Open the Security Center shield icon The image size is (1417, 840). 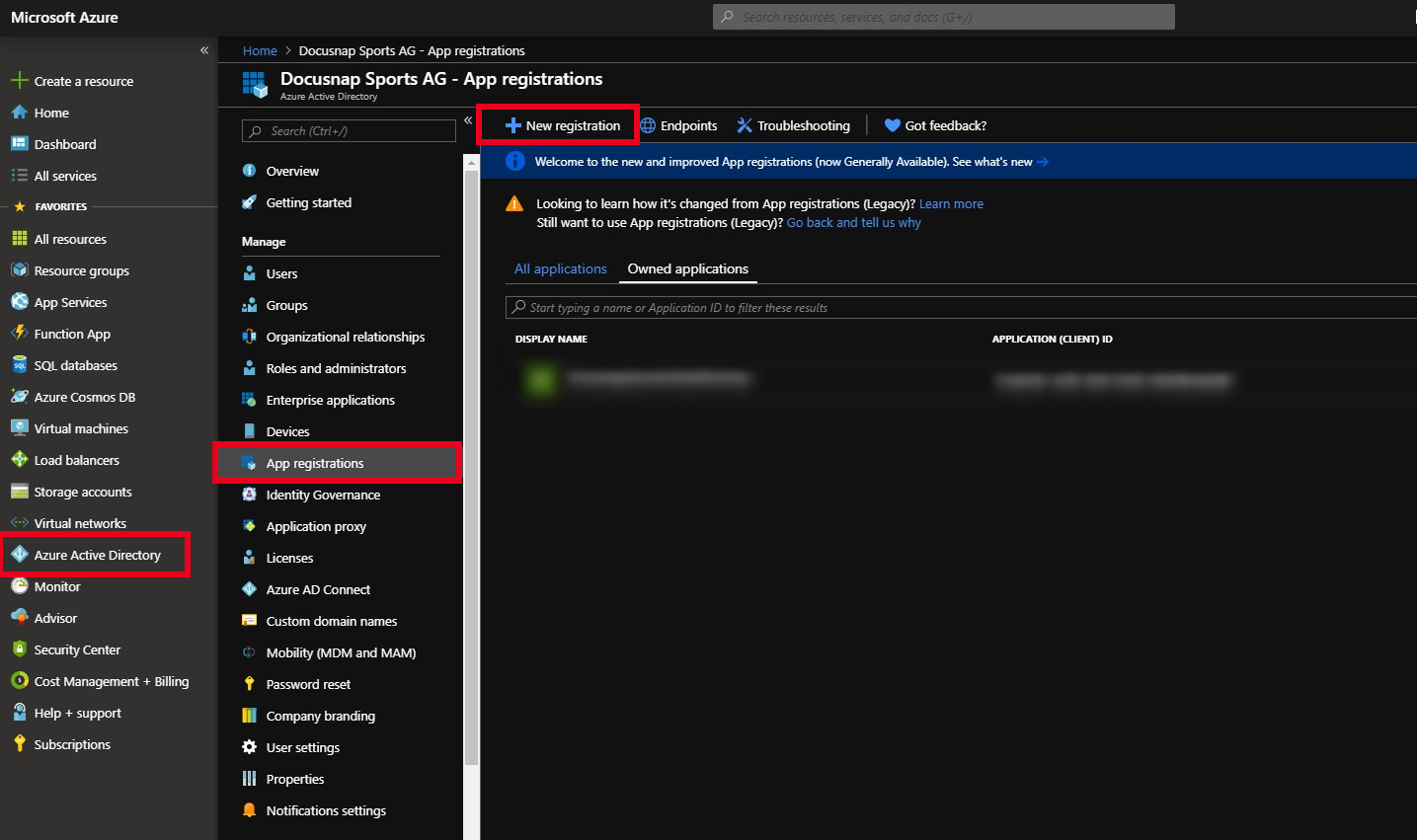tap(19, 649)
